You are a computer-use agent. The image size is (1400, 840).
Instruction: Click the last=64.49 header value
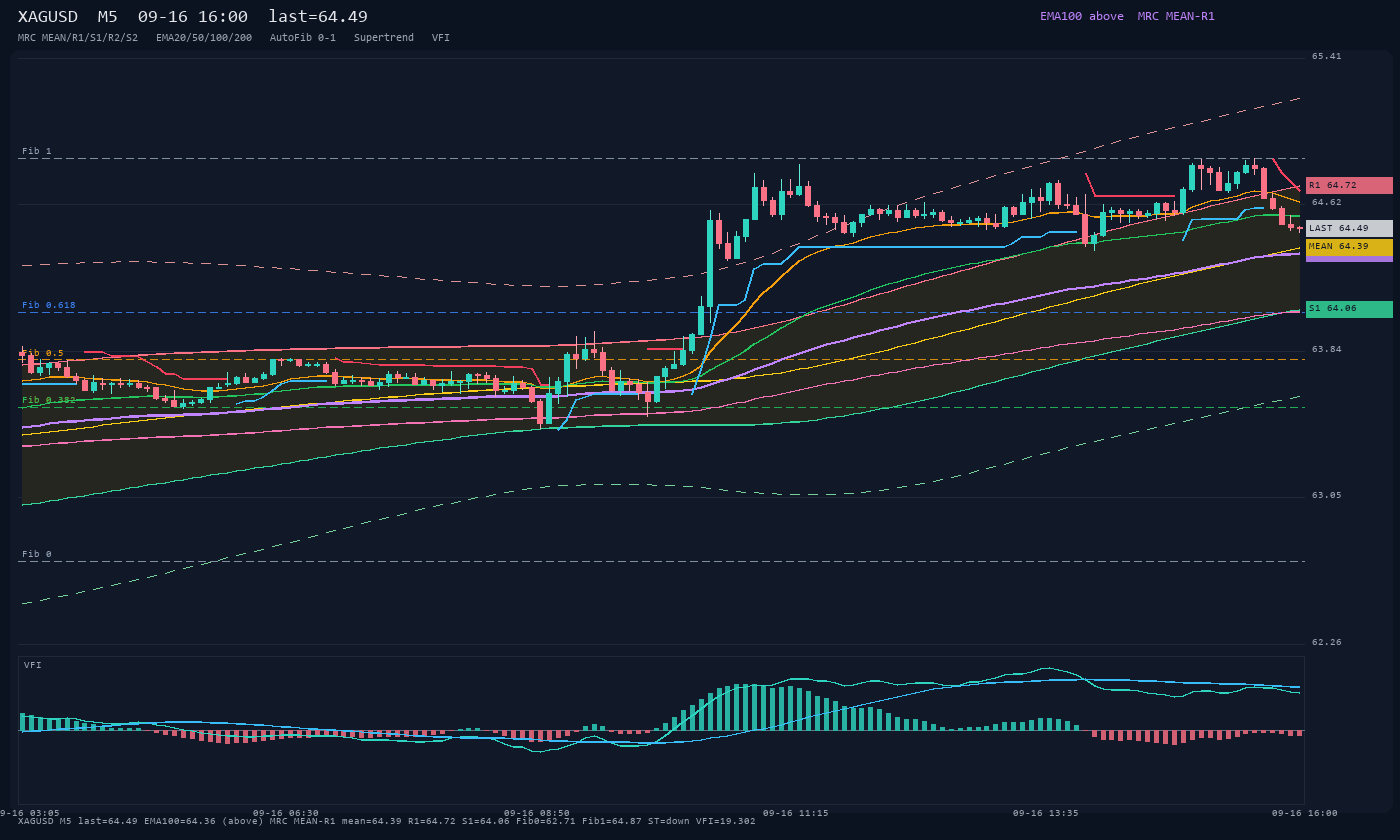click(x=318, y=17)
